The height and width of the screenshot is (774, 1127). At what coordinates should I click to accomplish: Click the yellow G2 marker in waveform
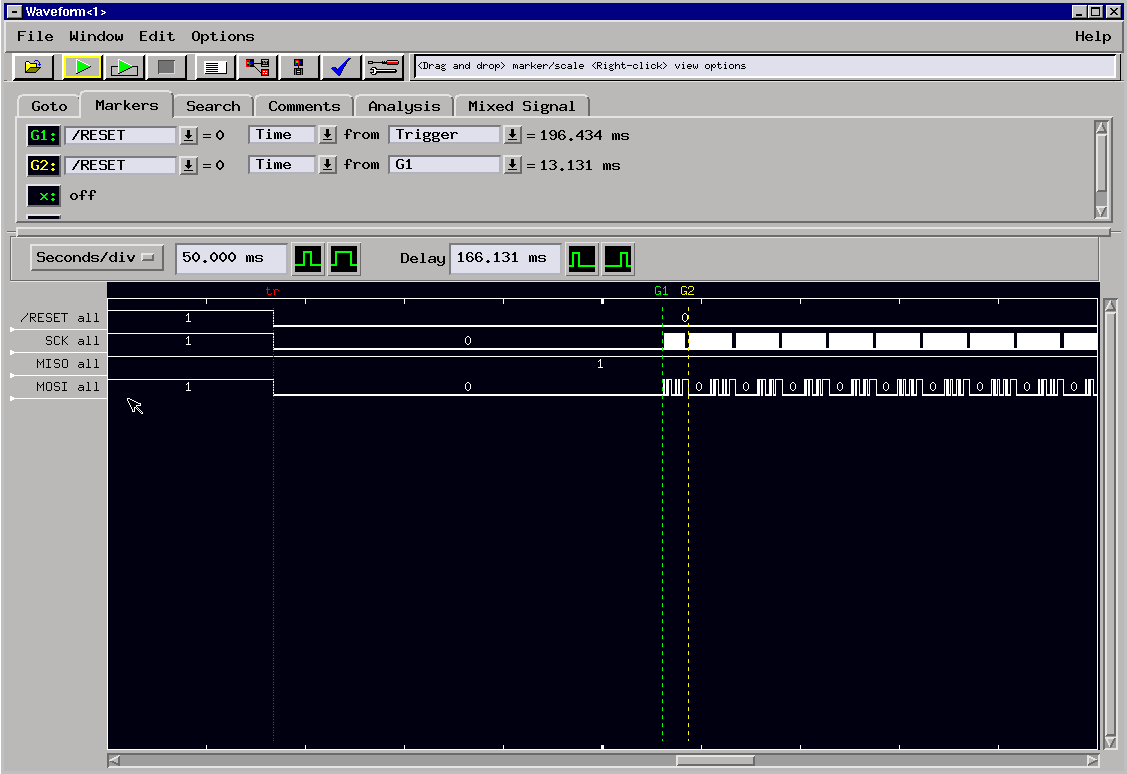click(x=687, y=291)
